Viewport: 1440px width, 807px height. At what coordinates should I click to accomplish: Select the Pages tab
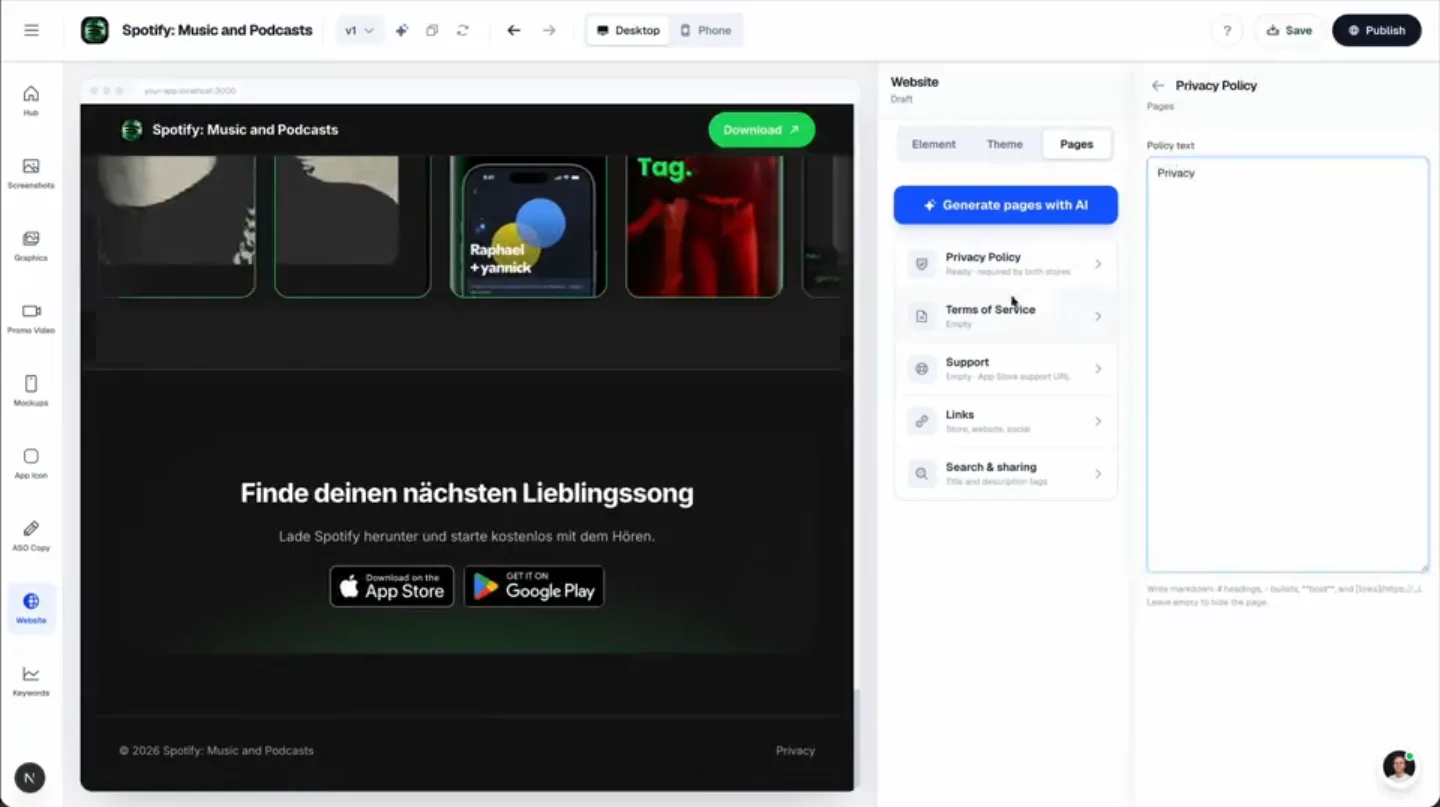(x=1076, y=144)
